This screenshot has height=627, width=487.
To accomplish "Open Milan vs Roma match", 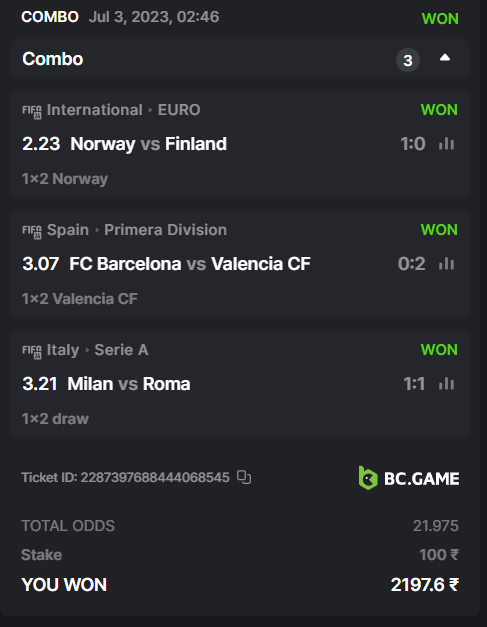I will [x=129, y=384].
